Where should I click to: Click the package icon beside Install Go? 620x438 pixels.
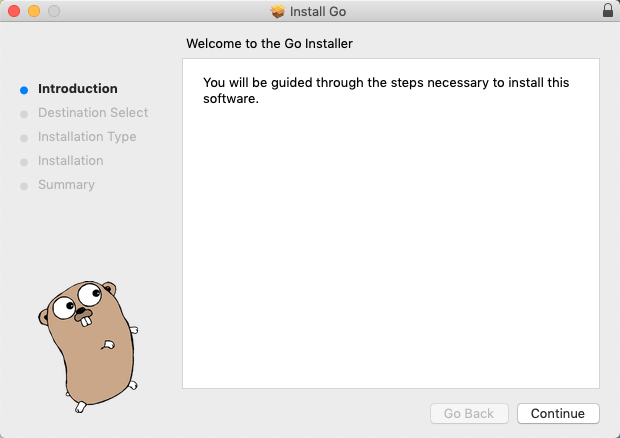click(278, 11)
